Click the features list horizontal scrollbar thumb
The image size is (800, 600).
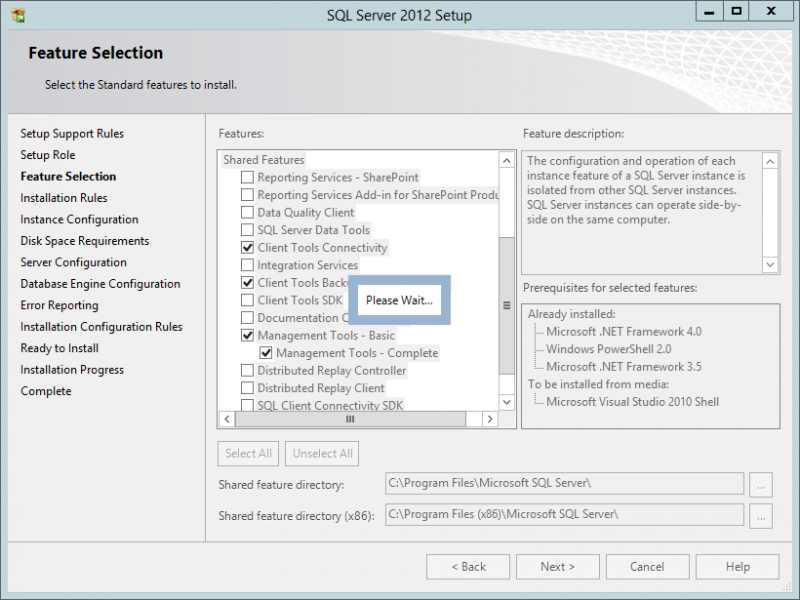(350, 419)
